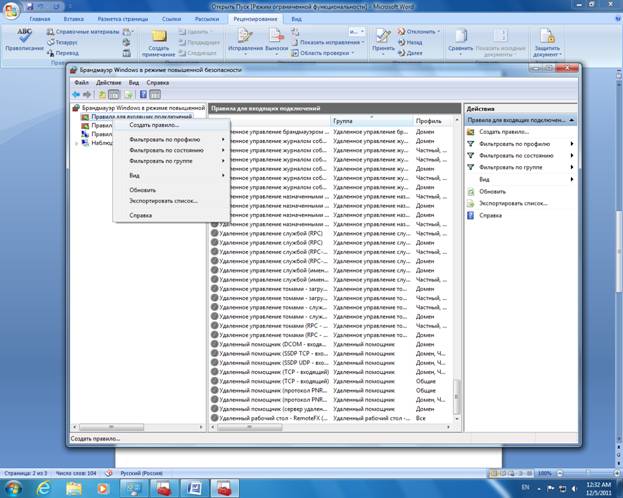
Task: Click Перевод translate button in Word
Action: click(63, 53)
